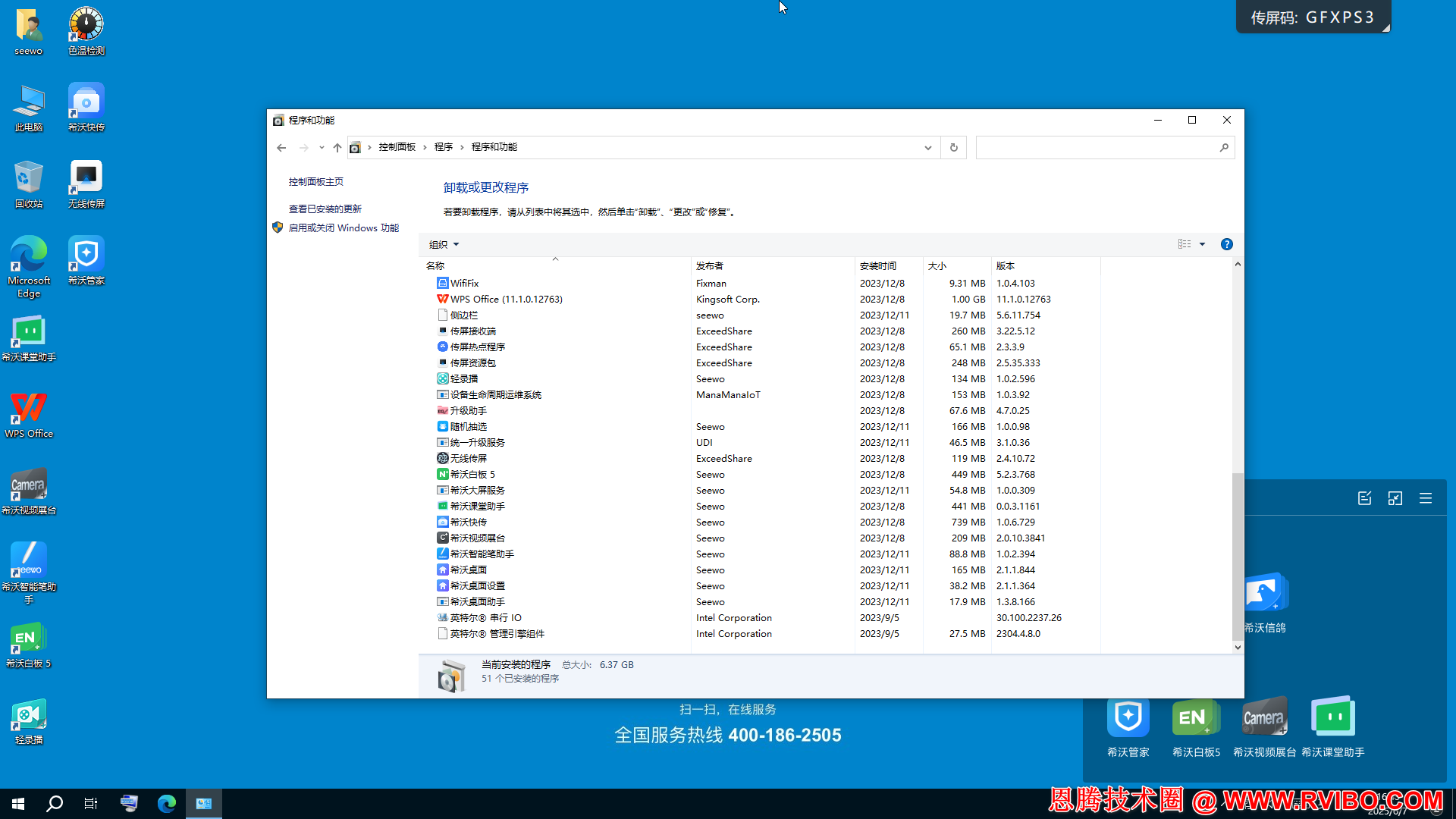Open the seewo folder desktop icon

click(29, 32)
